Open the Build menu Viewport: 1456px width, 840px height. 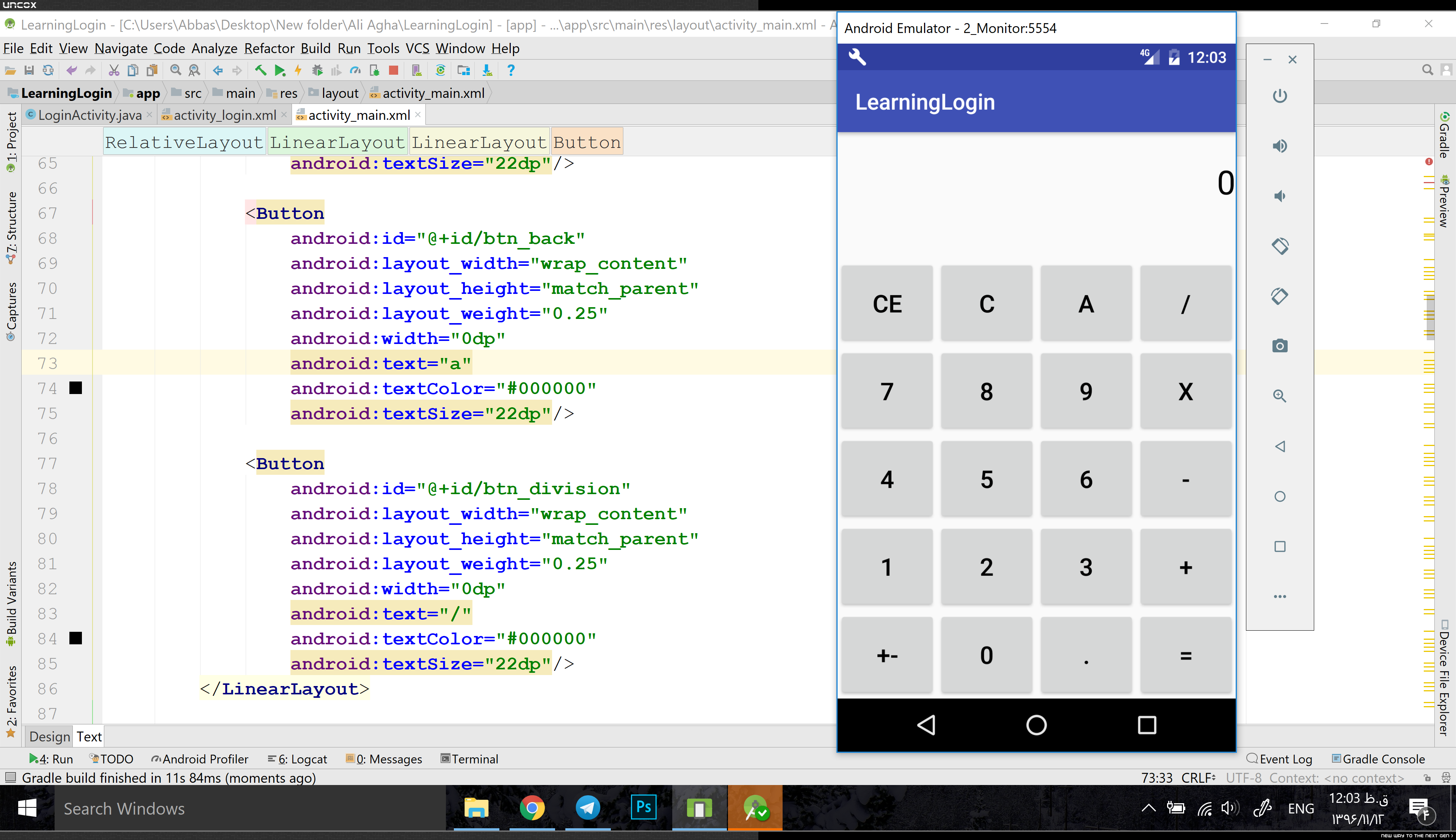coord(315,49)
